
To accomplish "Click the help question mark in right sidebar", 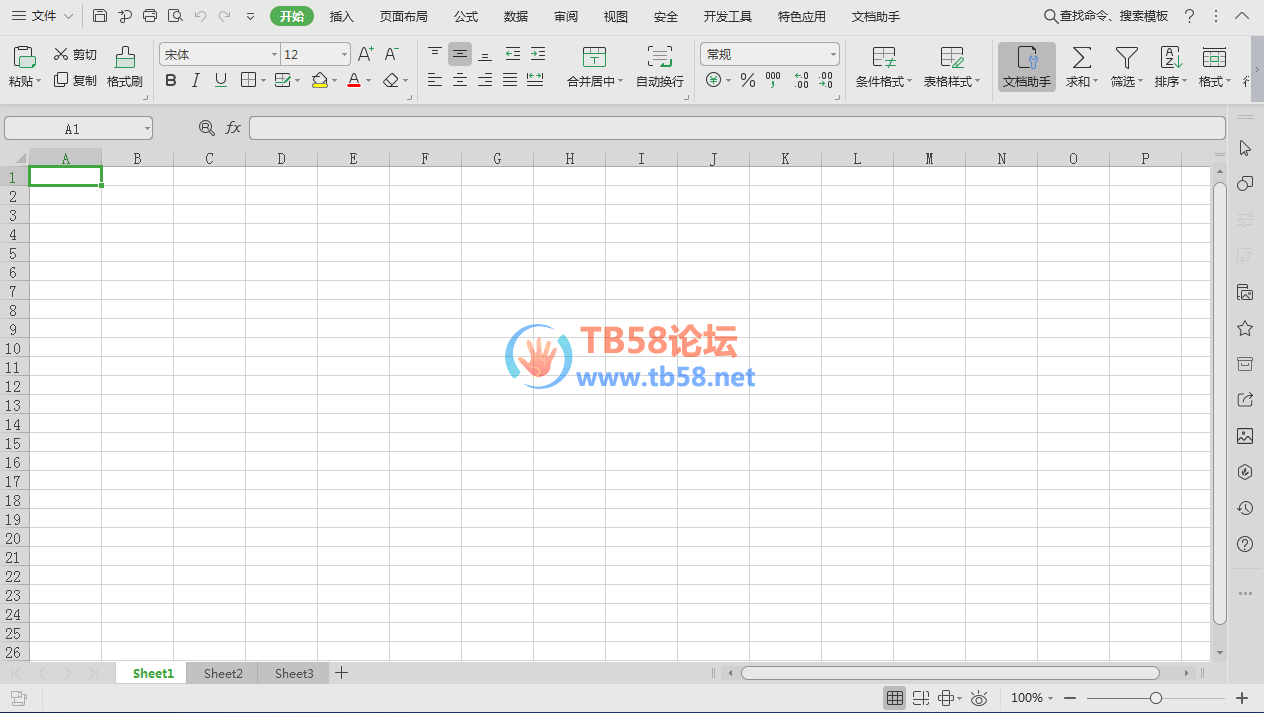I will click(x=1245, y=544).
